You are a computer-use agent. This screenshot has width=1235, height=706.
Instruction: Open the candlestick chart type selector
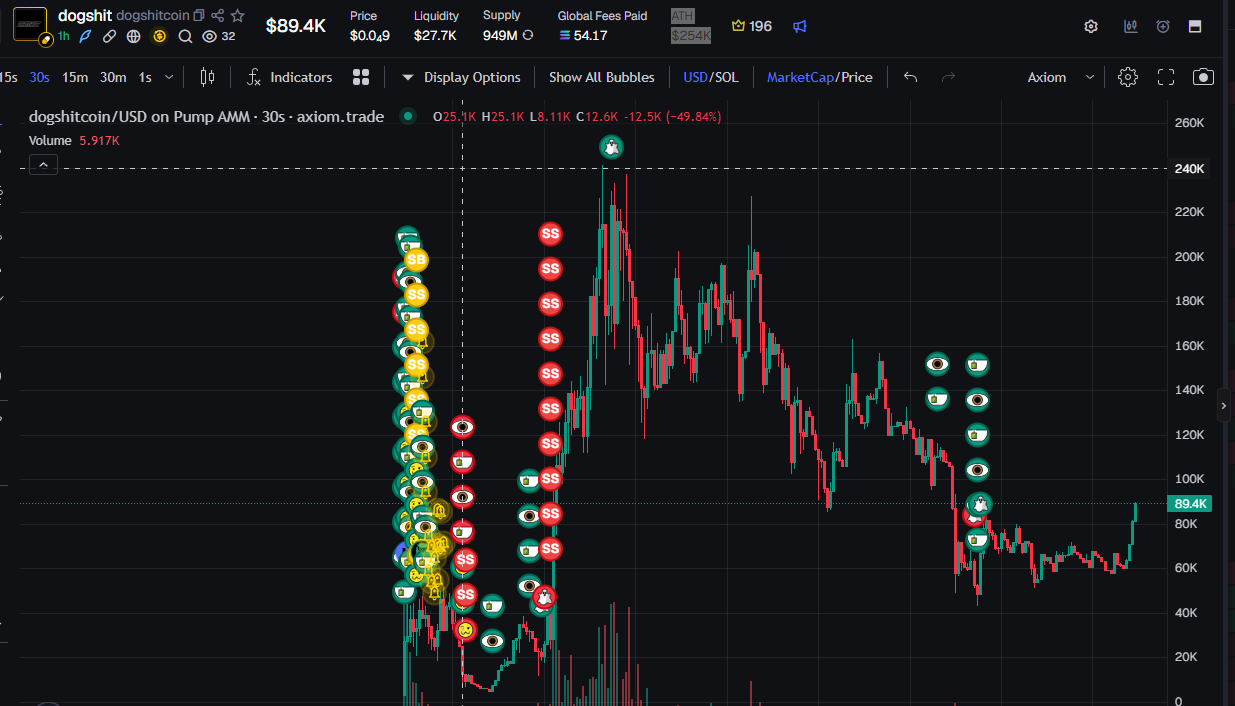click(207, 77)
